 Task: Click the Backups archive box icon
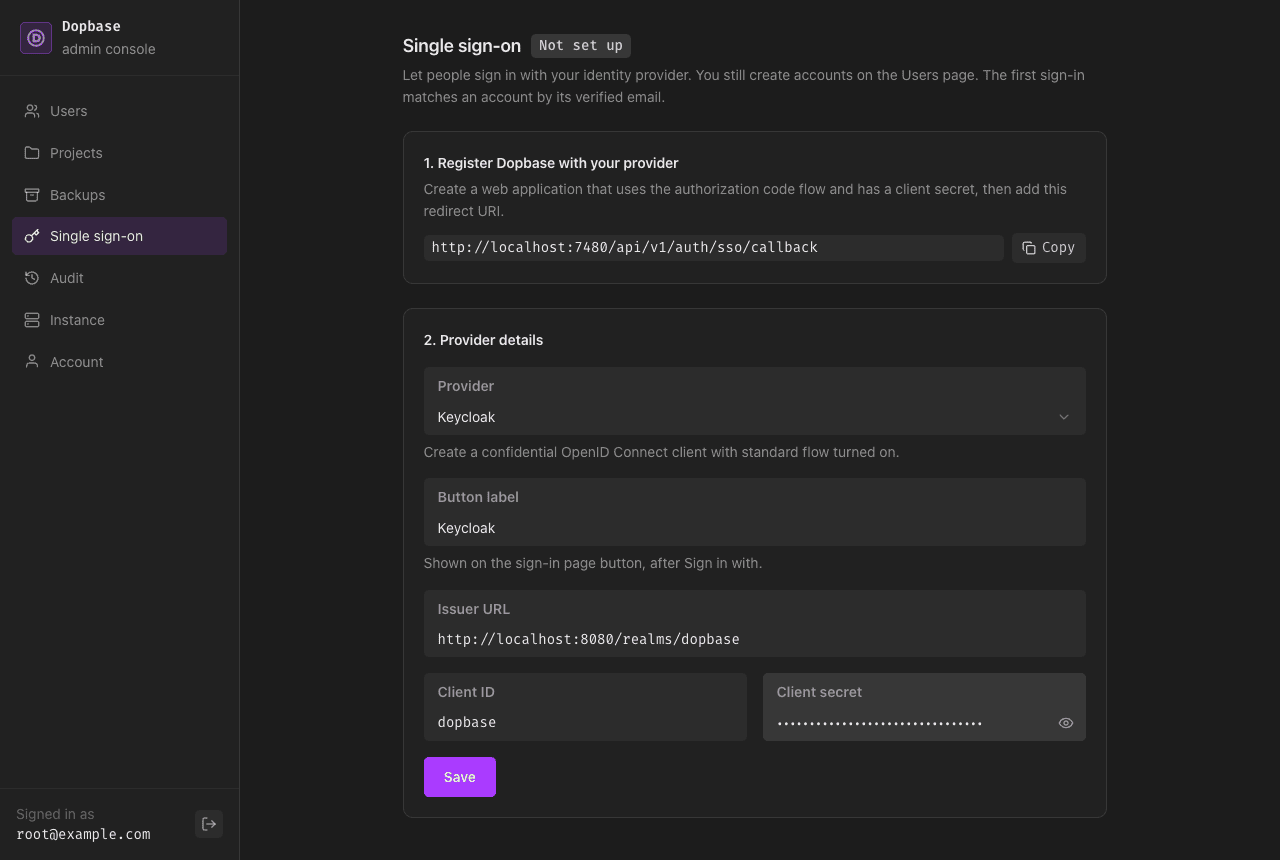click(x=32, y=195)
